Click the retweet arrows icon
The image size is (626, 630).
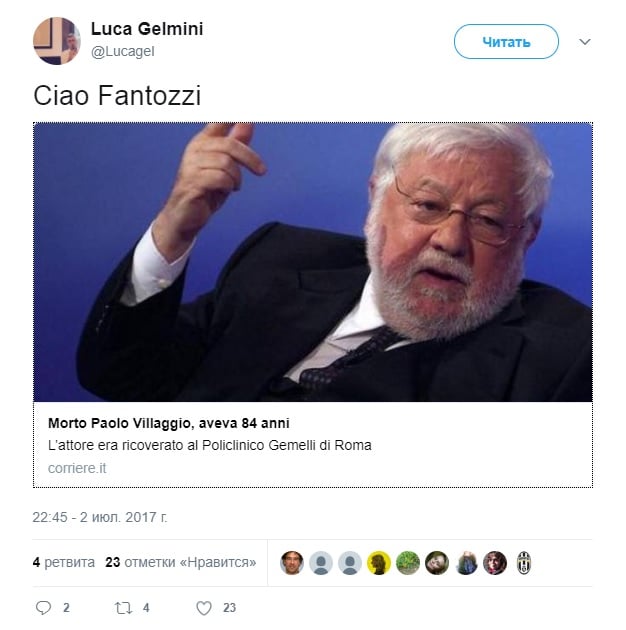click(x=123, y=608)
